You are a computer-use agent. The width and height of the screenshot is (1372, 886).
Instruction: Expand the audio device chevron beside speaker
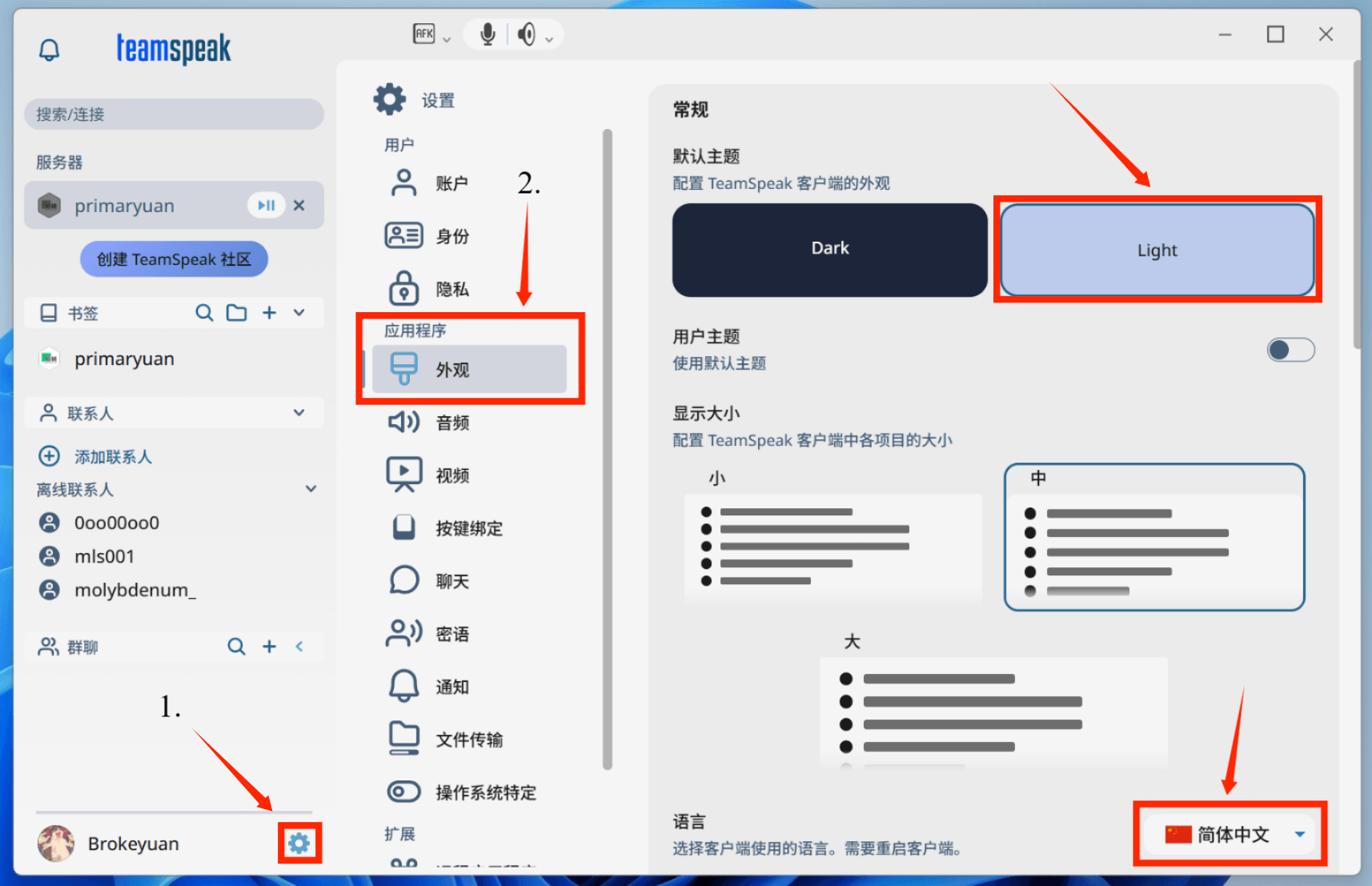(549, 38)
